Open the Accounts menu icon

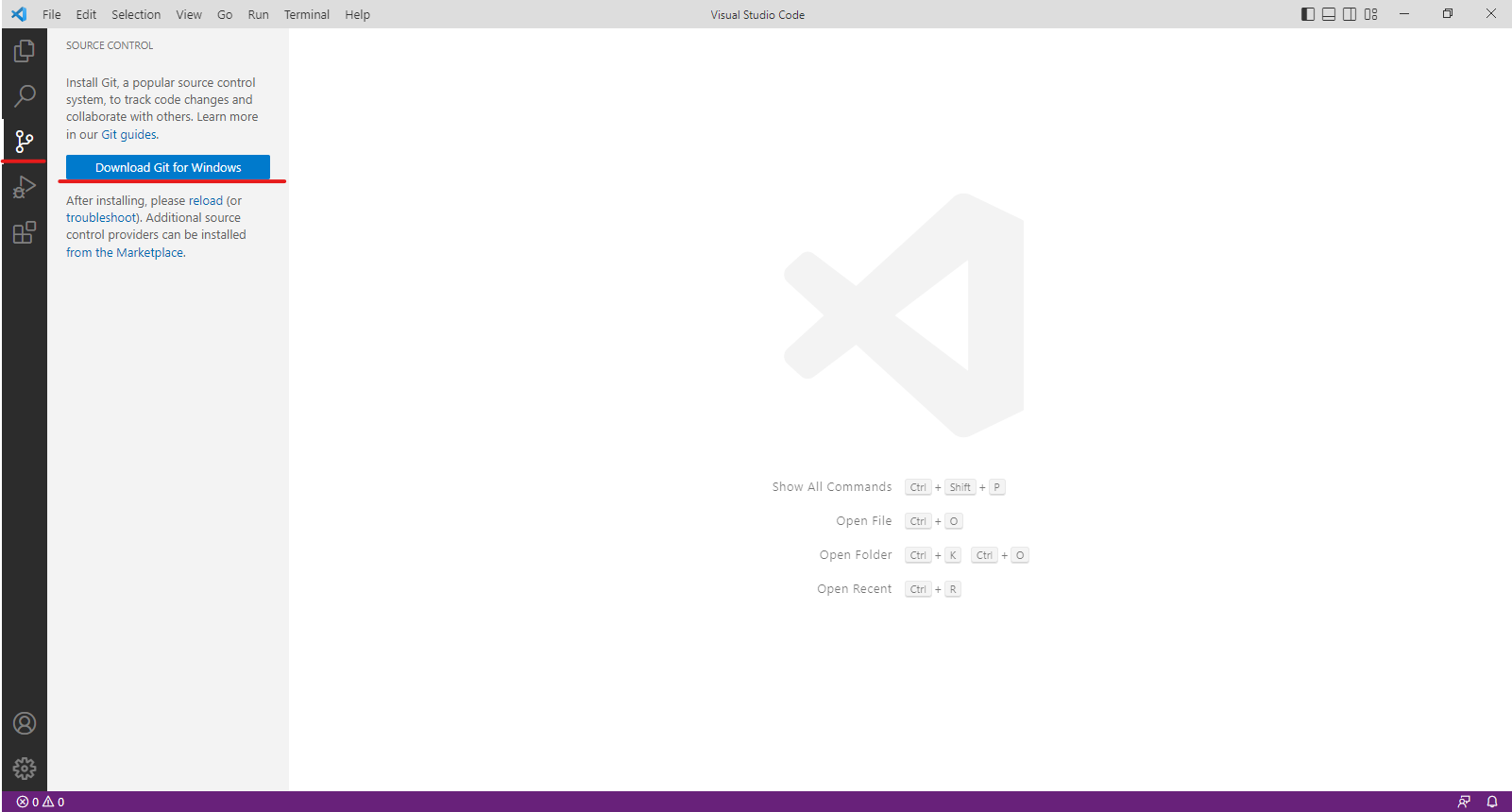(25, 723)
